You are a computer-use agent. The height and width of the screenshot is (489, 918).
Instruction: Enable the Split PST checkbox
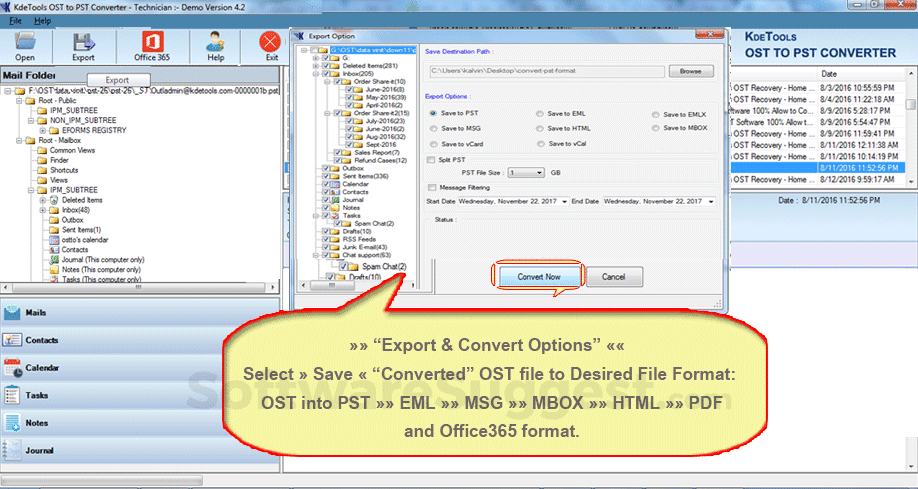pos(431,159)
